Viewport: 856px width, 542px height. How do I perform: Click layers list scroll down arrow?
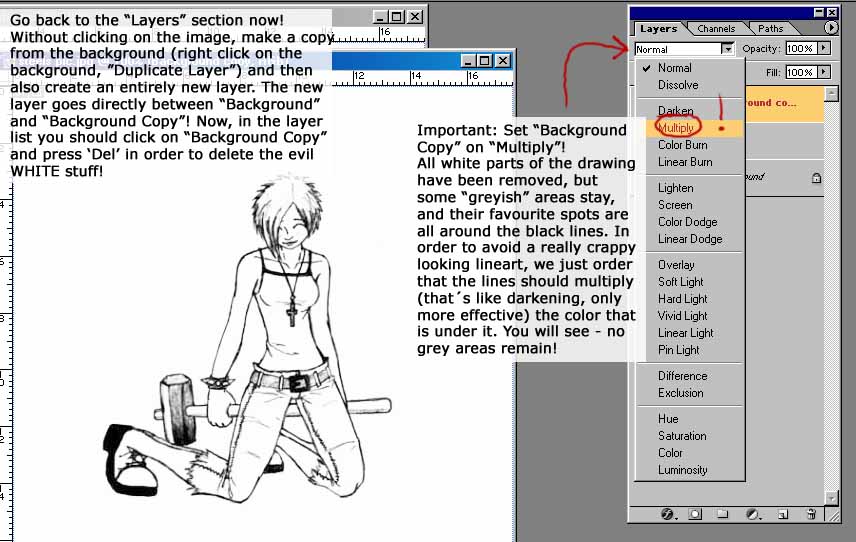[831, 497]
